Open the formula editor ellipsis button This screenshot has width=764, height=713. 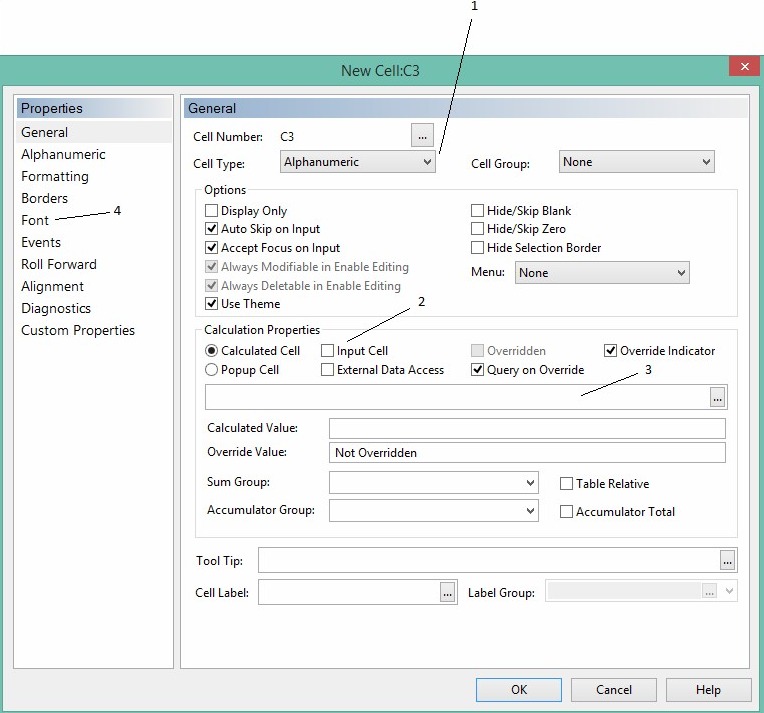click(717, 398)
